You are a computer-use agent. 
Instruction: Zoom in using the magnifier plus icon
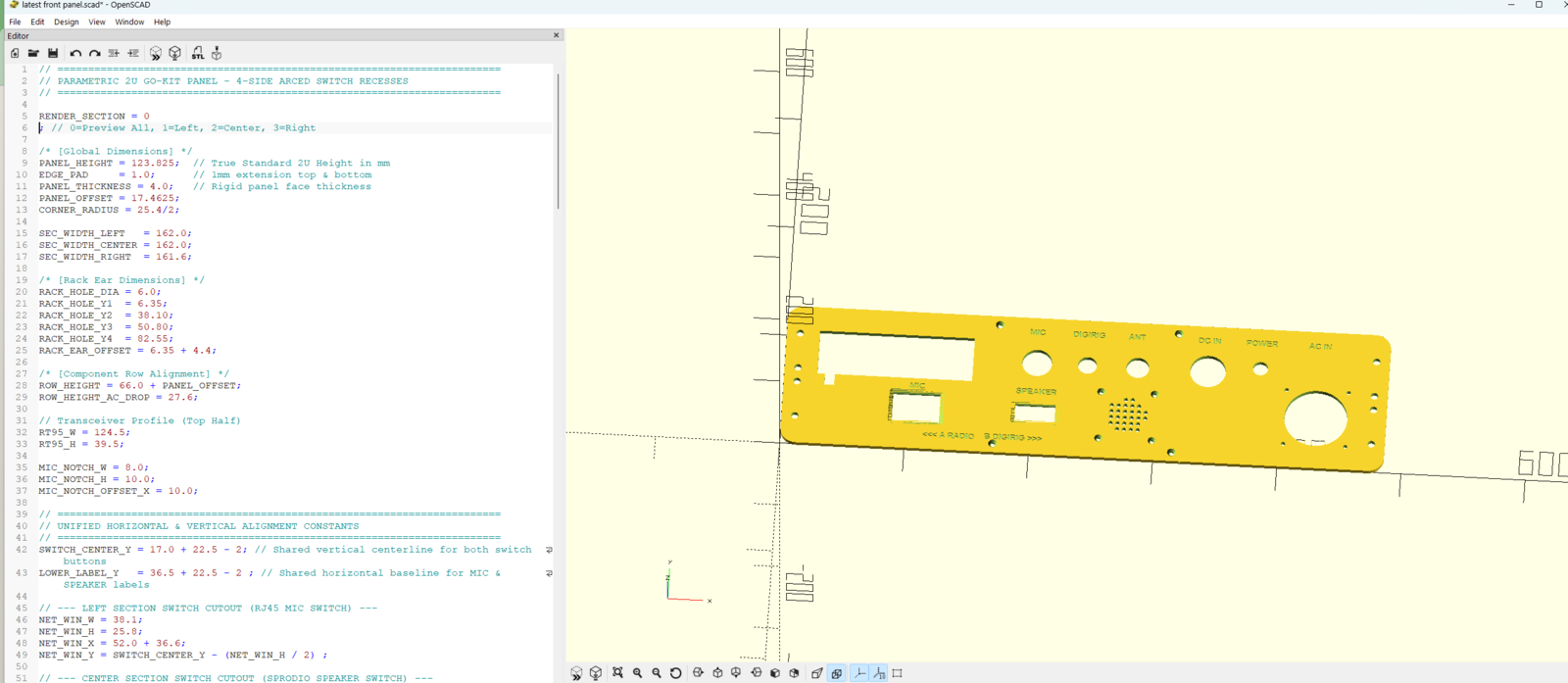click(637, 673)
